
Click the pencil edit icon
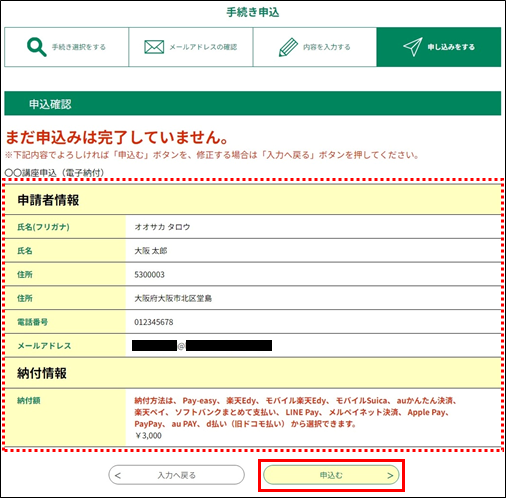[288, 47]
